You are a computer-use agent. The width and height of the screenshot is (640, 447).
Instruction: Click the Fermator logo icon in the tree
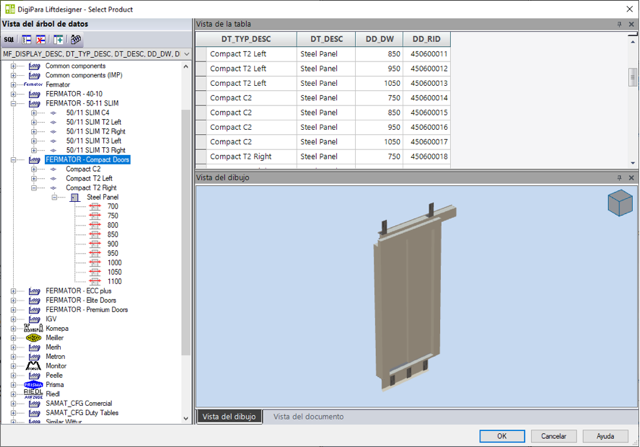33,85
